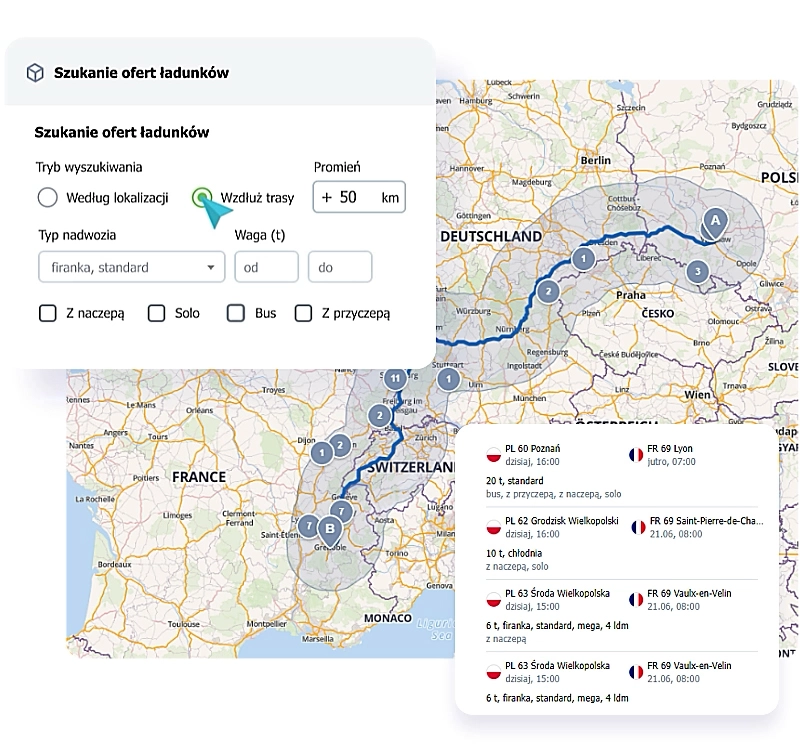
Task: Open the Poznań to Lyon offer
Action: point(621,471)
